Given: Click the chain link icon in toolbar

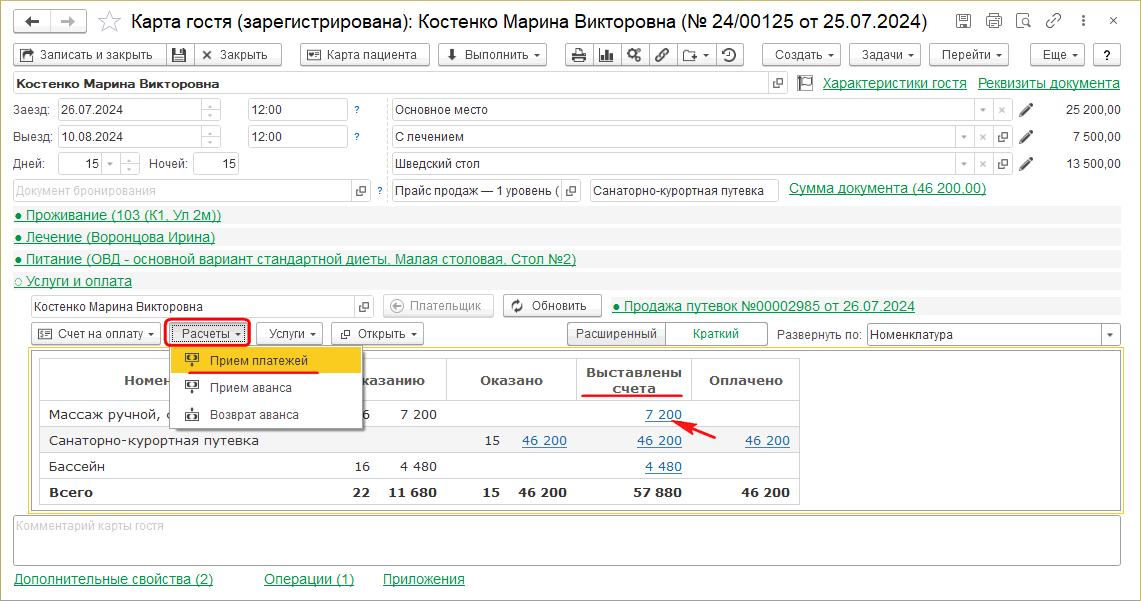Looking at the screenshot, I should [x=661, y=55].
